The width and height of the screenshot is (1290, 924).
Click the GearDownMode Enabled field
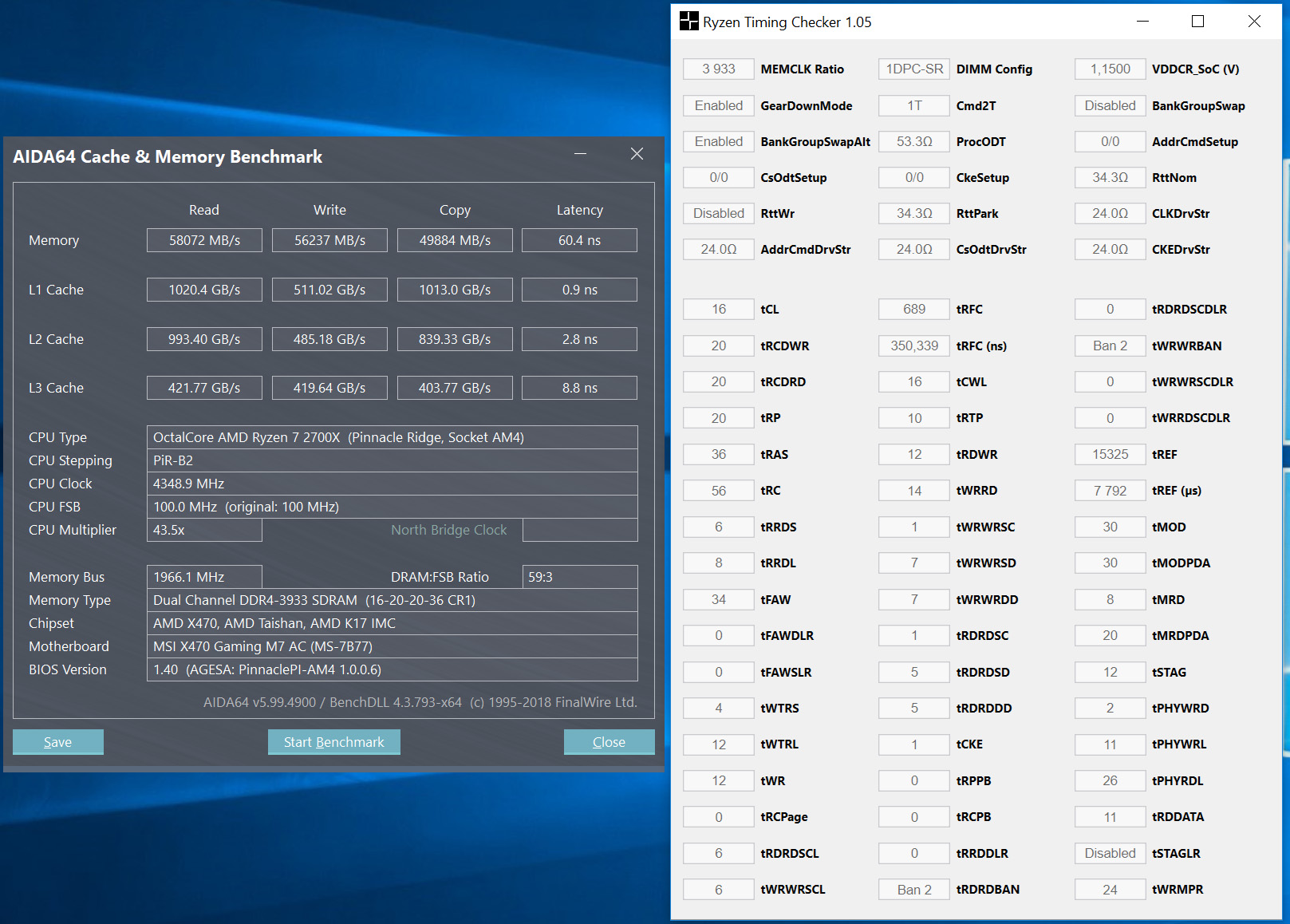[719, 105]
